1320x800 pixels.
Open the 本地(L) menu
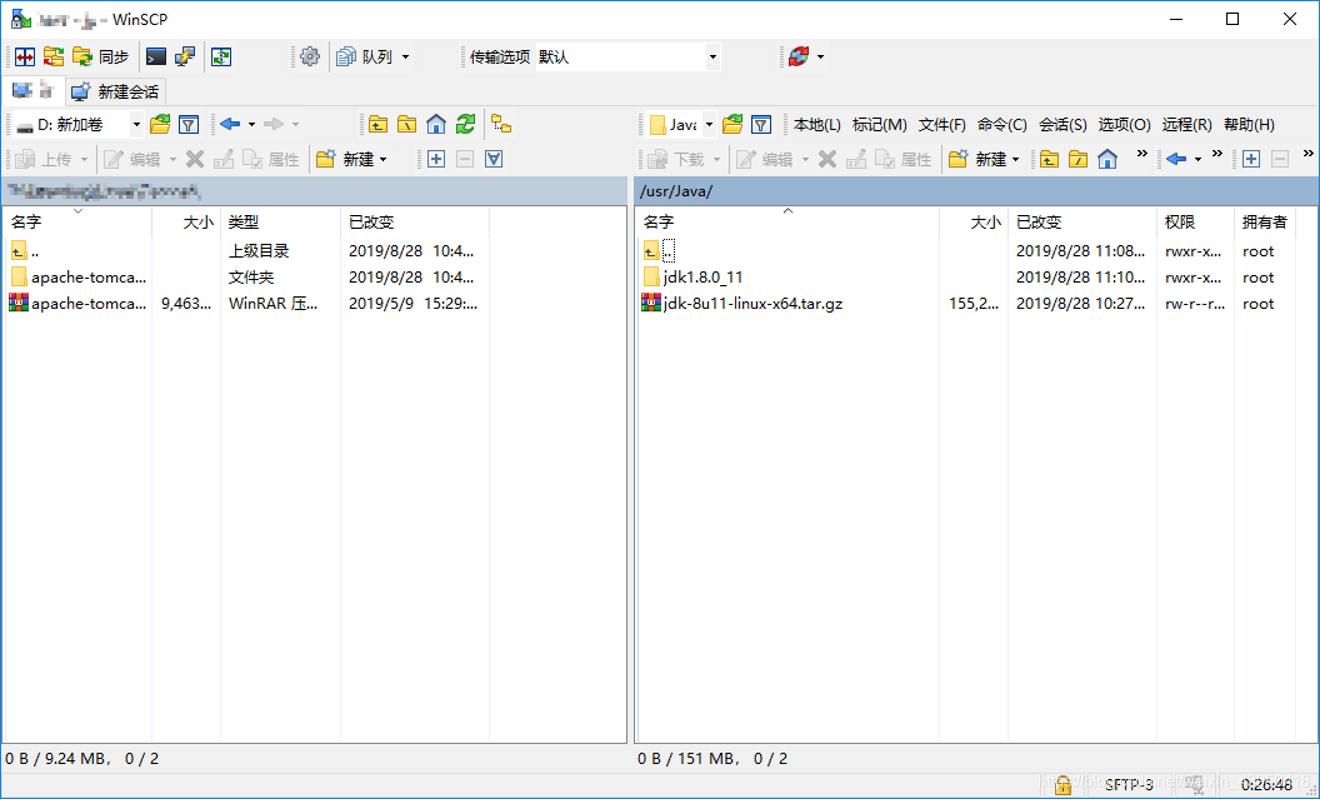(x=817, y=125)
